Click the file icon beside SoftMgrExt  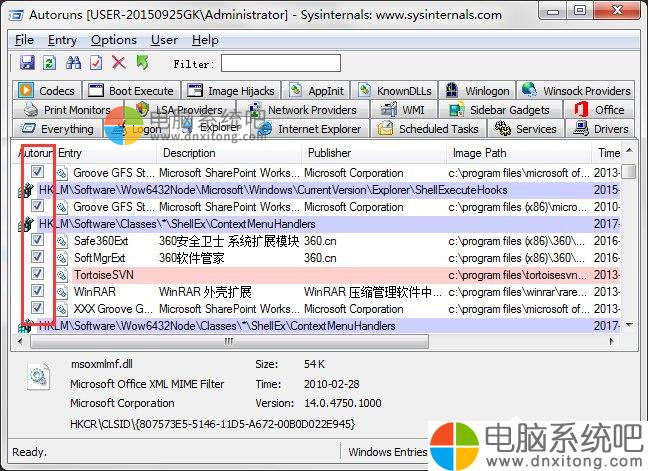click(x=62, y=258)
